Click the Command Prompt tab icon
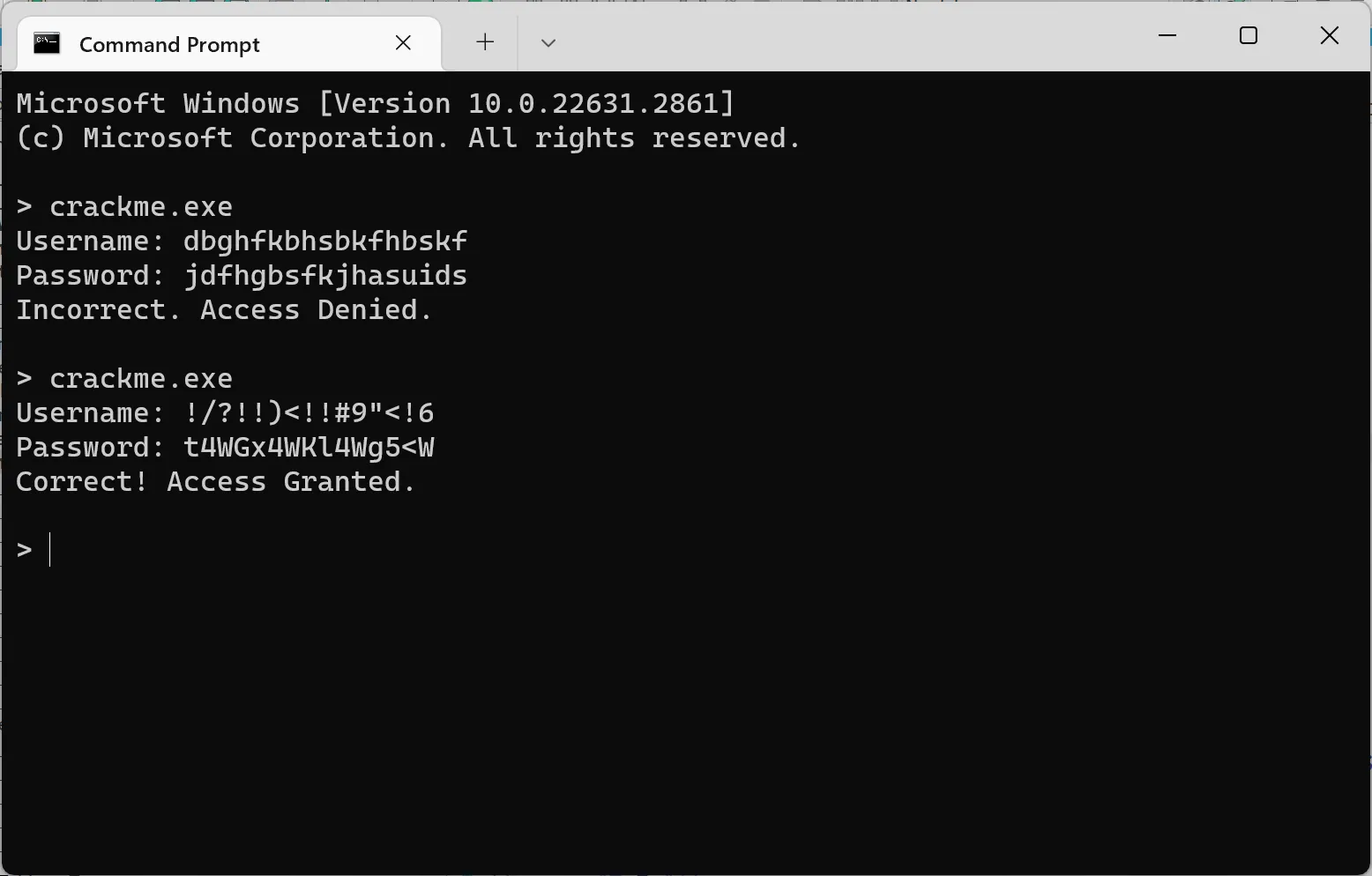Image resolution: width=1372 pixels, height=876 pixels. [x=47, y=43]
